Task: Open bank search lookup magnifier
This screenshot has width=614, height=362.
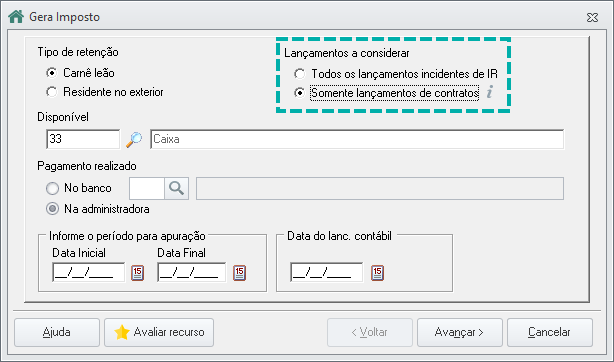Action: click(x=176, y=188)
